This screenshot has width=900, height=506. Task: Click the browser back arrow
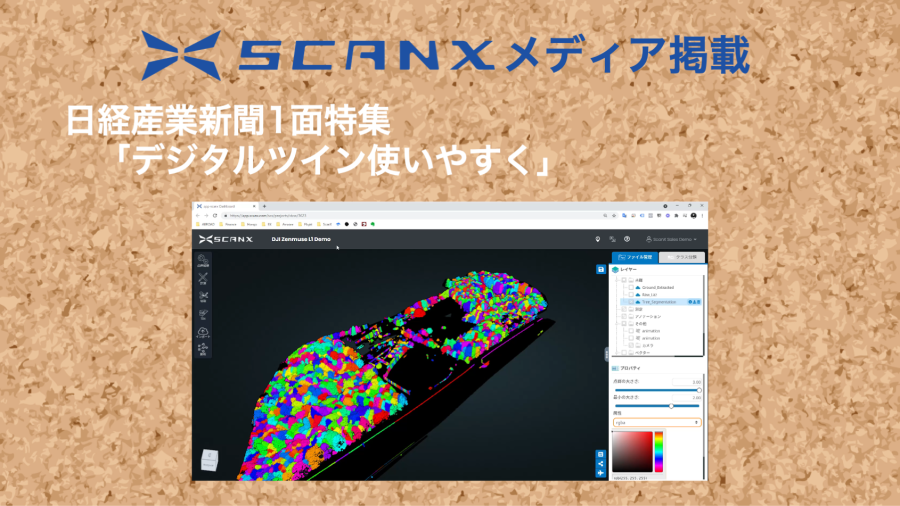[198, 216]
